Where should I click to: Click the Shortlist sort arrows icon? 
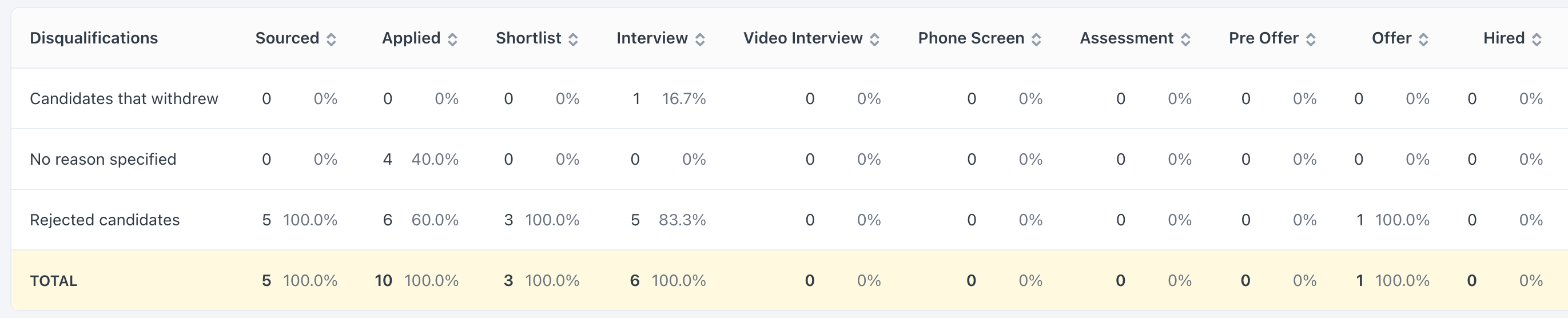pyautogui.click(x=573, y=39)
